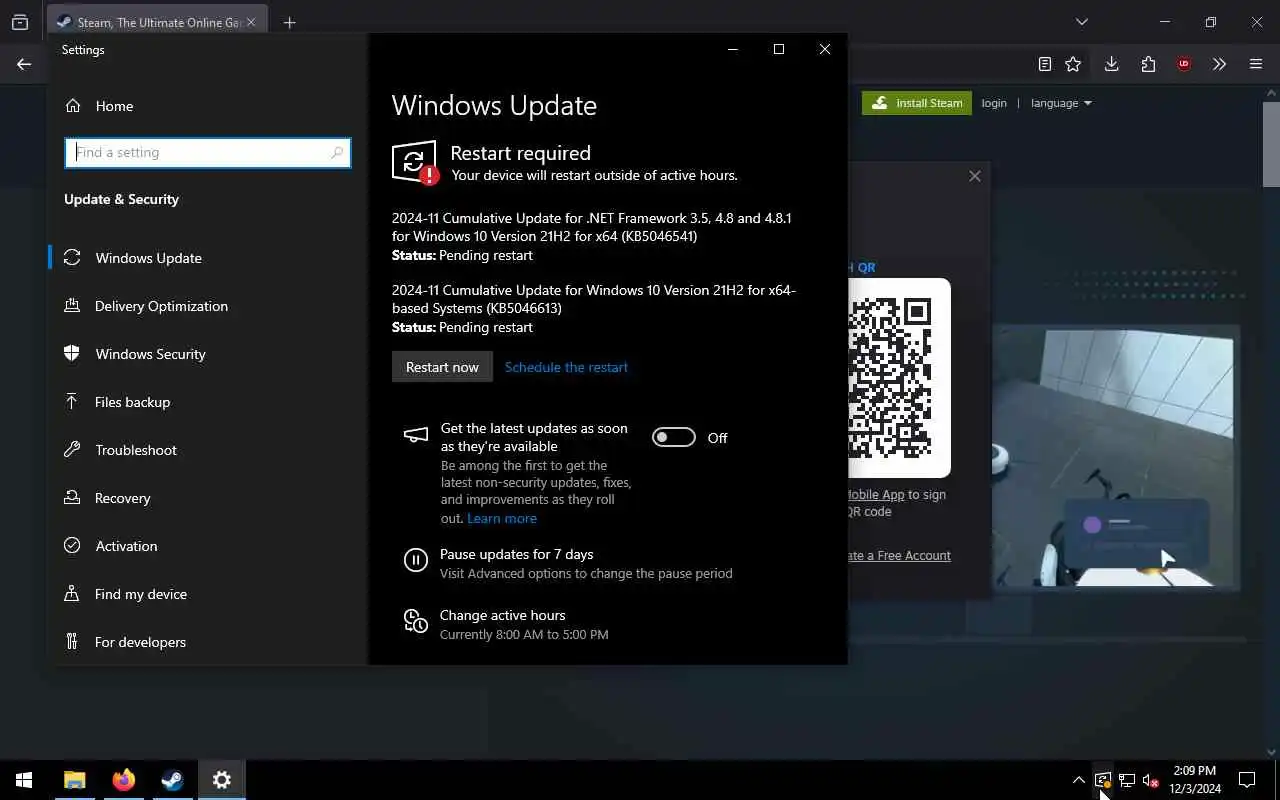This screenshot has width=1280, height=800.
Task: Click the Find a setting search box
Action: click(208, 152)
